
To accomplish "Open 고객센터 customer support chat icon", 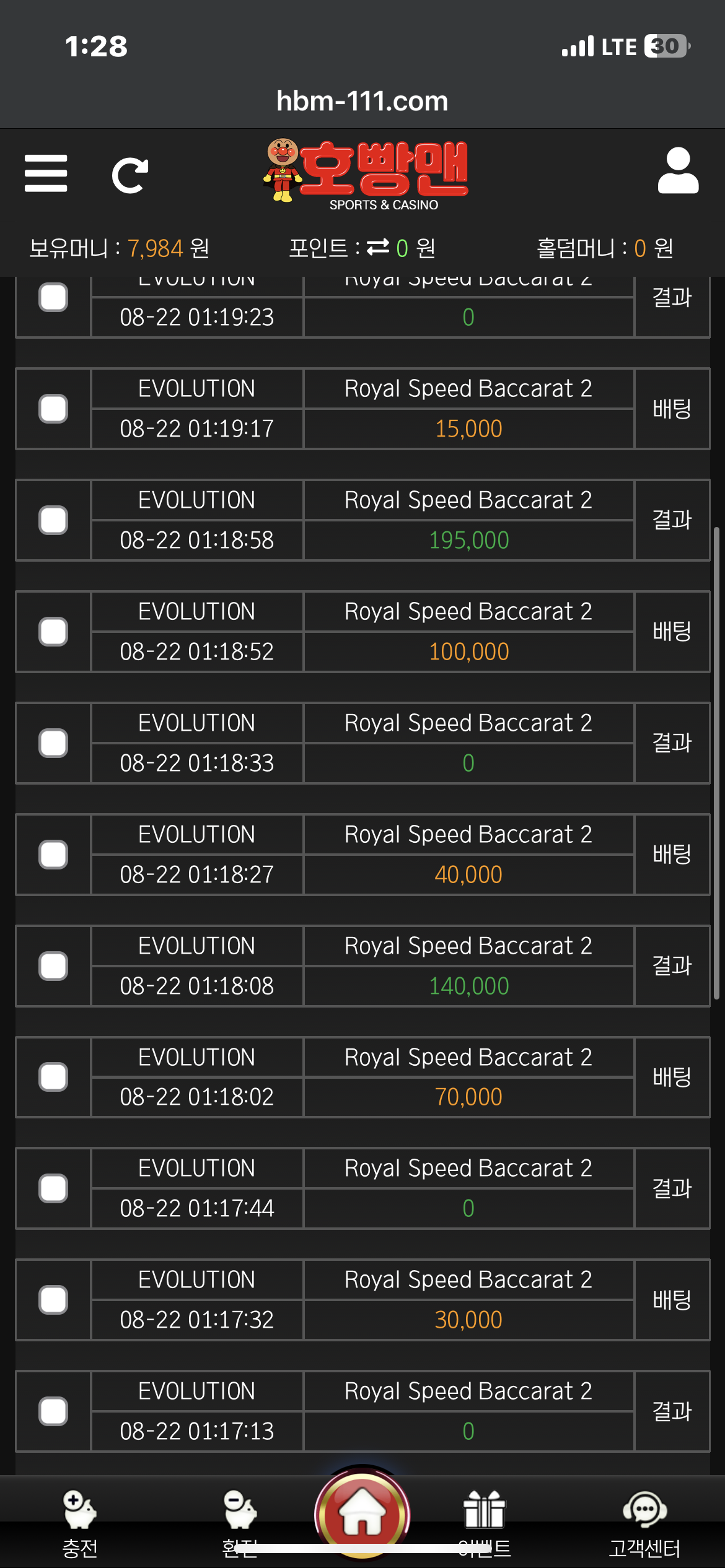I will (644, 1510).
